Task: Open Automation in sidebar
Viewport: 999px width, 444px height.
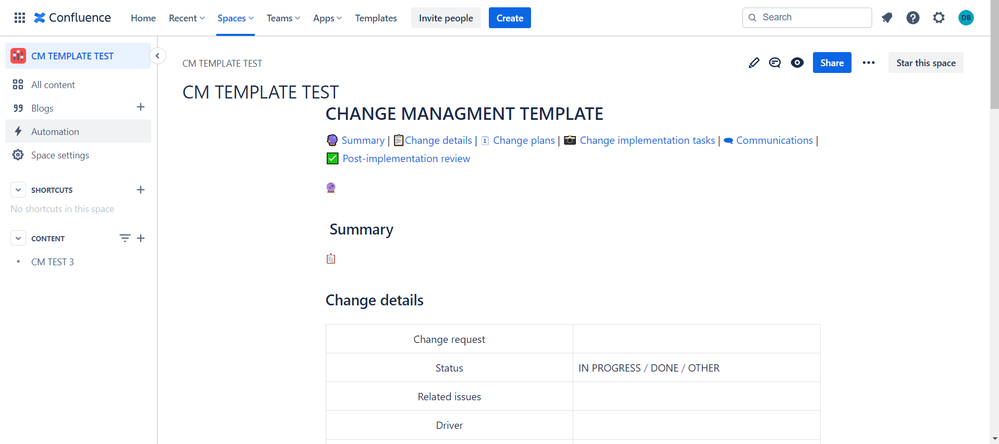Action: [78, 132]
